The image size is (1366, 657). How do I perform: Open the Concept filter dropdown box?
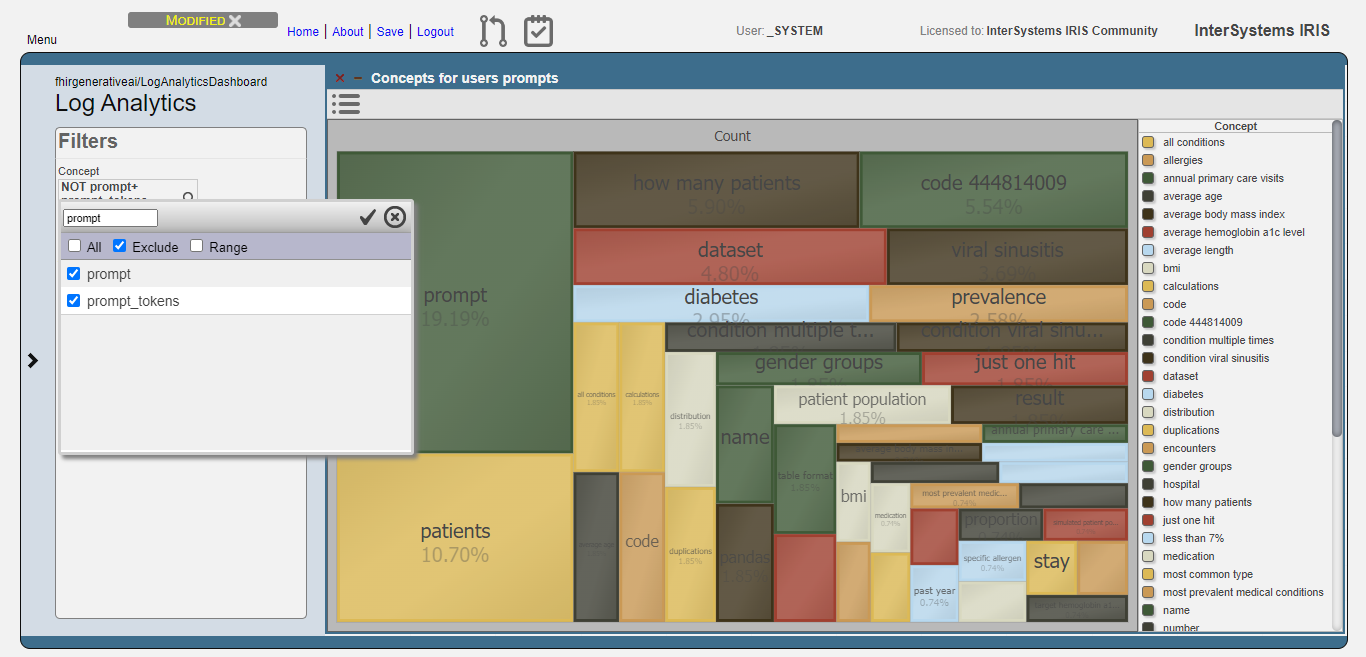pyautogui.click(x=128, y=190)
